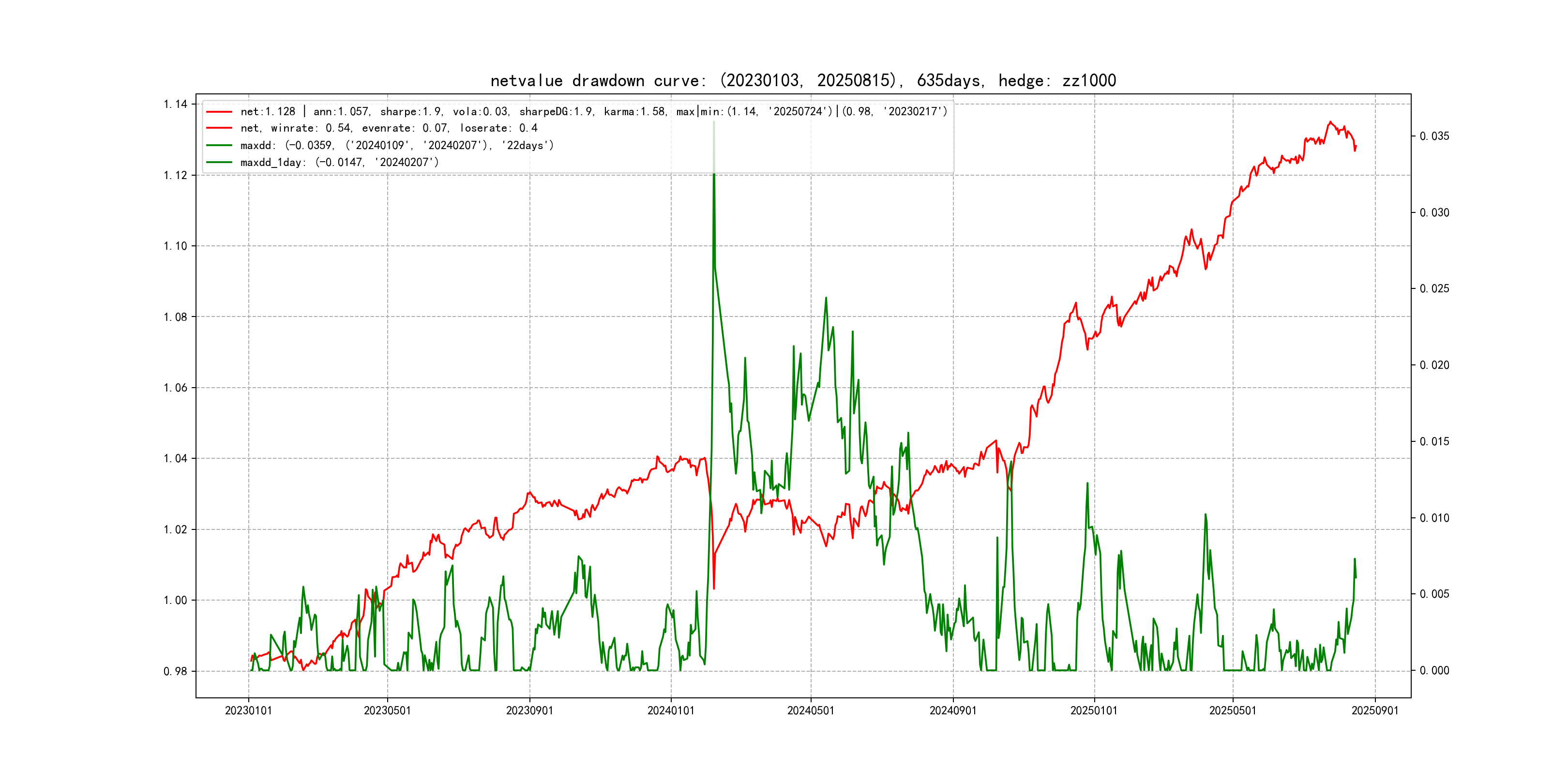
Task: Click the 20230501 x-axis tick label
Action: [387, 711]
